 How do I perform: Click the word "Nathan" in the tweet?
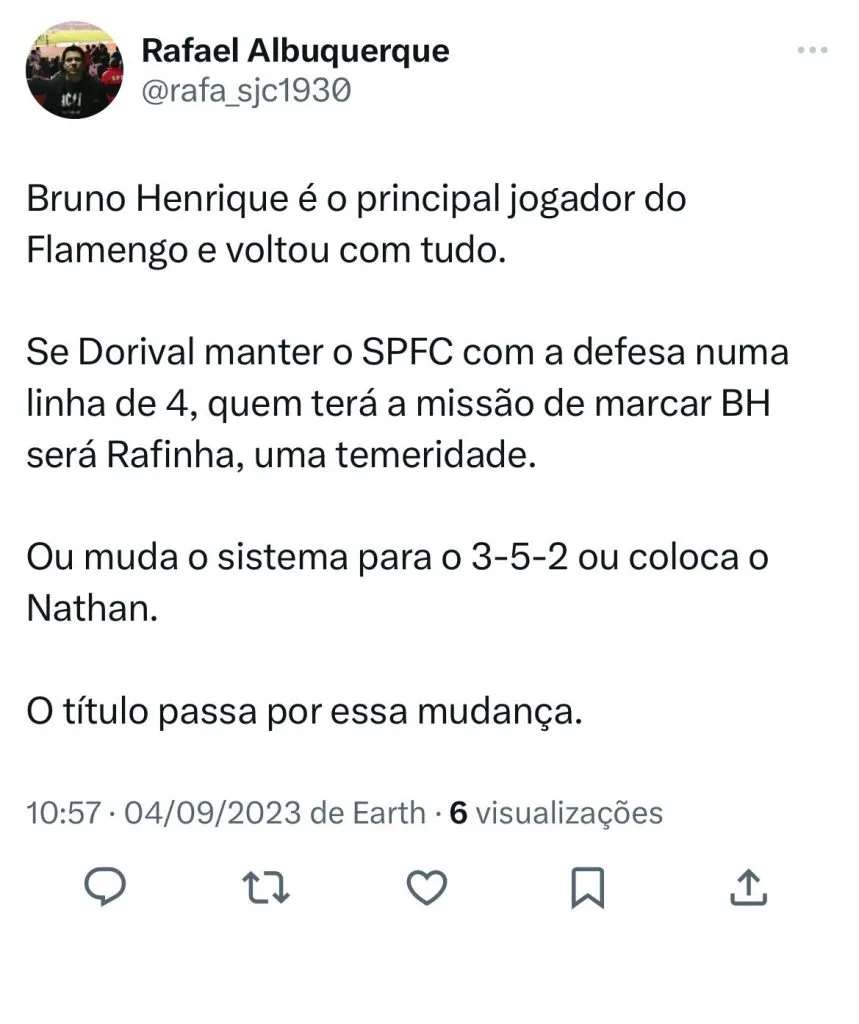(x=91, y=608)
